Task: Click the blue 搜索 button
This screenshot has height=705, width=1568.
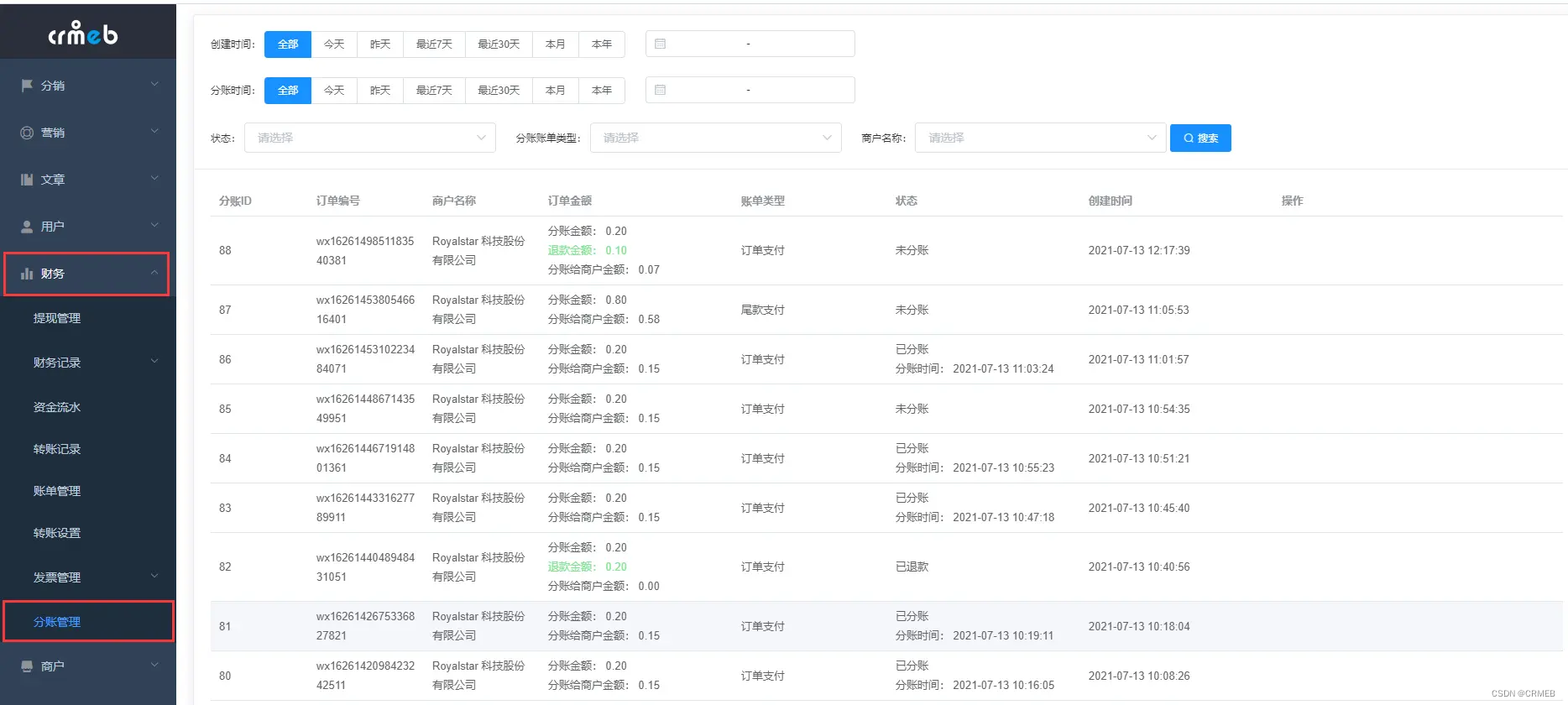Action: coord(1200,138)
